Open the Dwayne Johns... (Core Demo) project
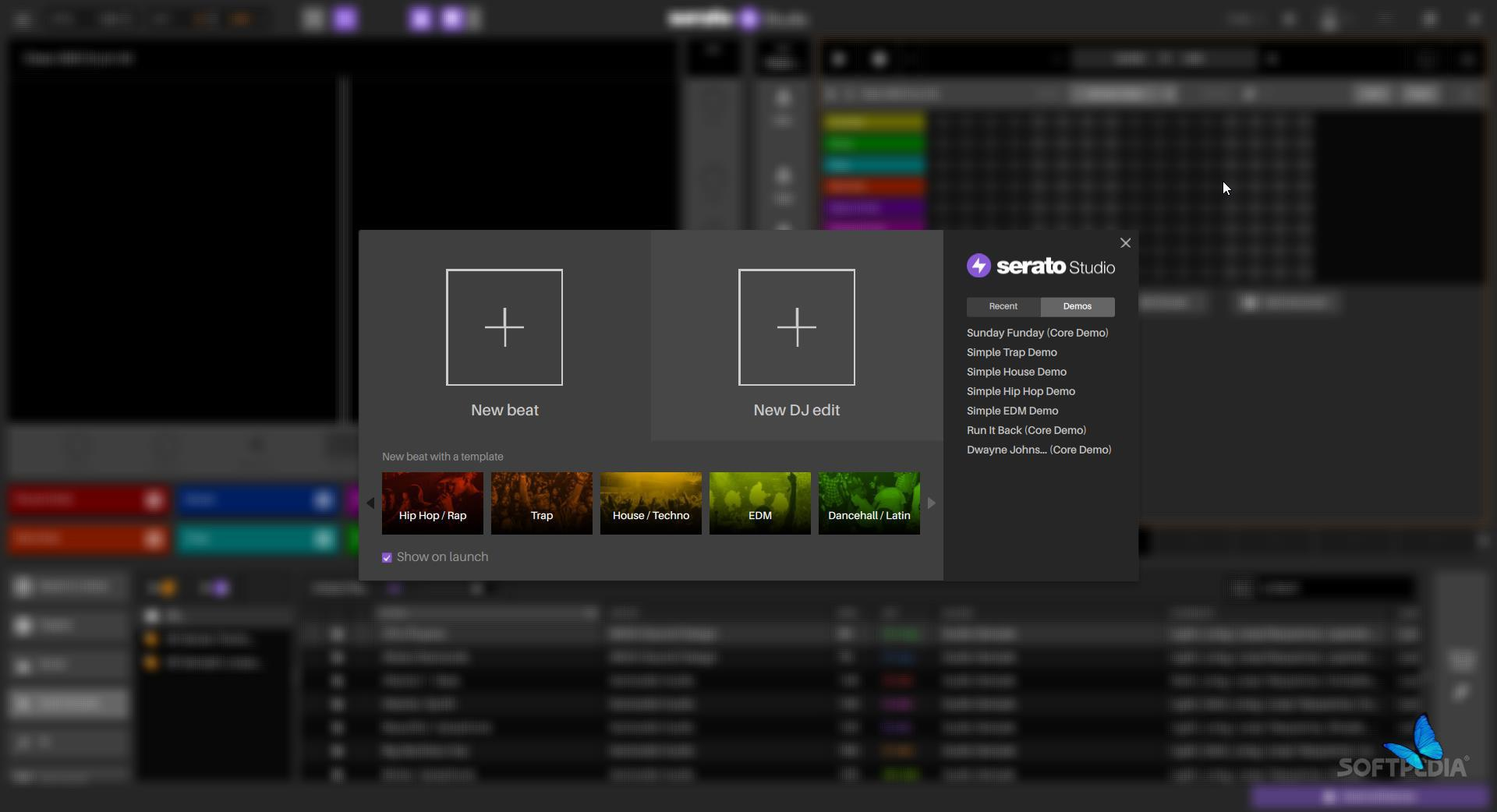Screen dimensions: 1497x812 (1039, 450)
